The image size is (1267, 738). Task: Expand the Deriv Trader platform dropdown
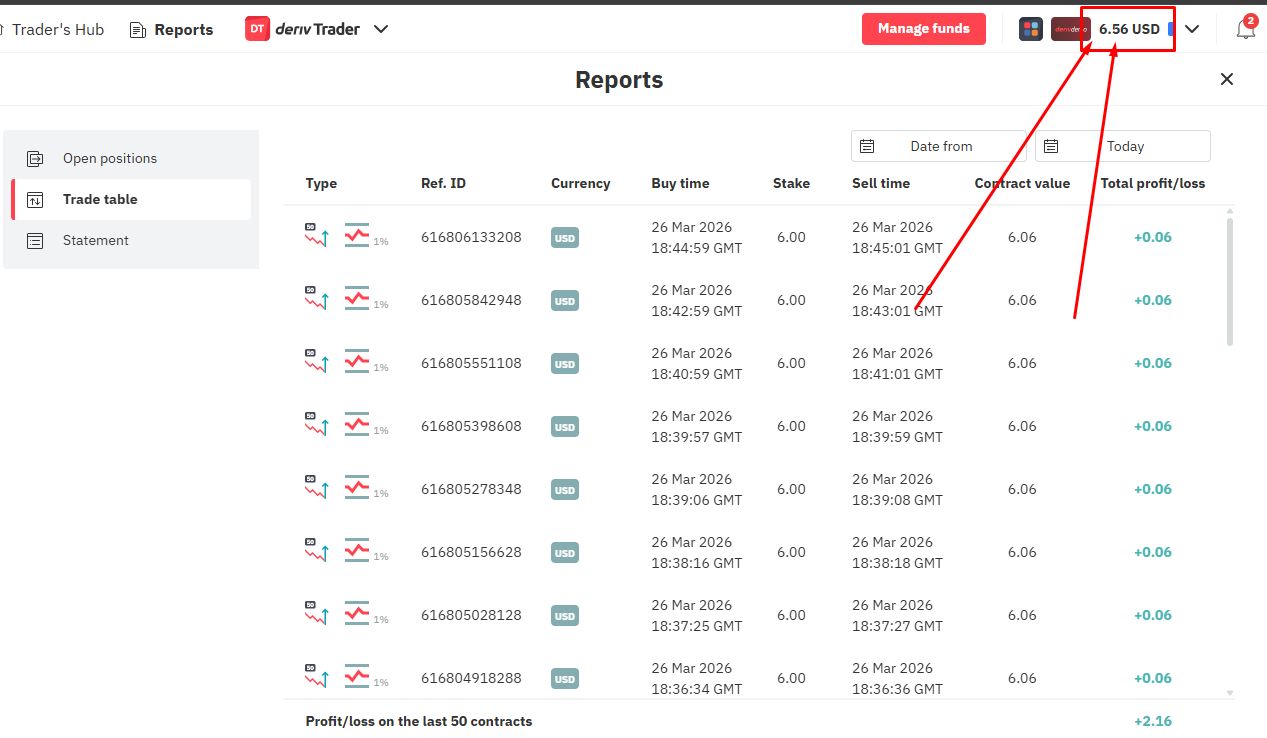pyautogui.click(x=381, y=29)
